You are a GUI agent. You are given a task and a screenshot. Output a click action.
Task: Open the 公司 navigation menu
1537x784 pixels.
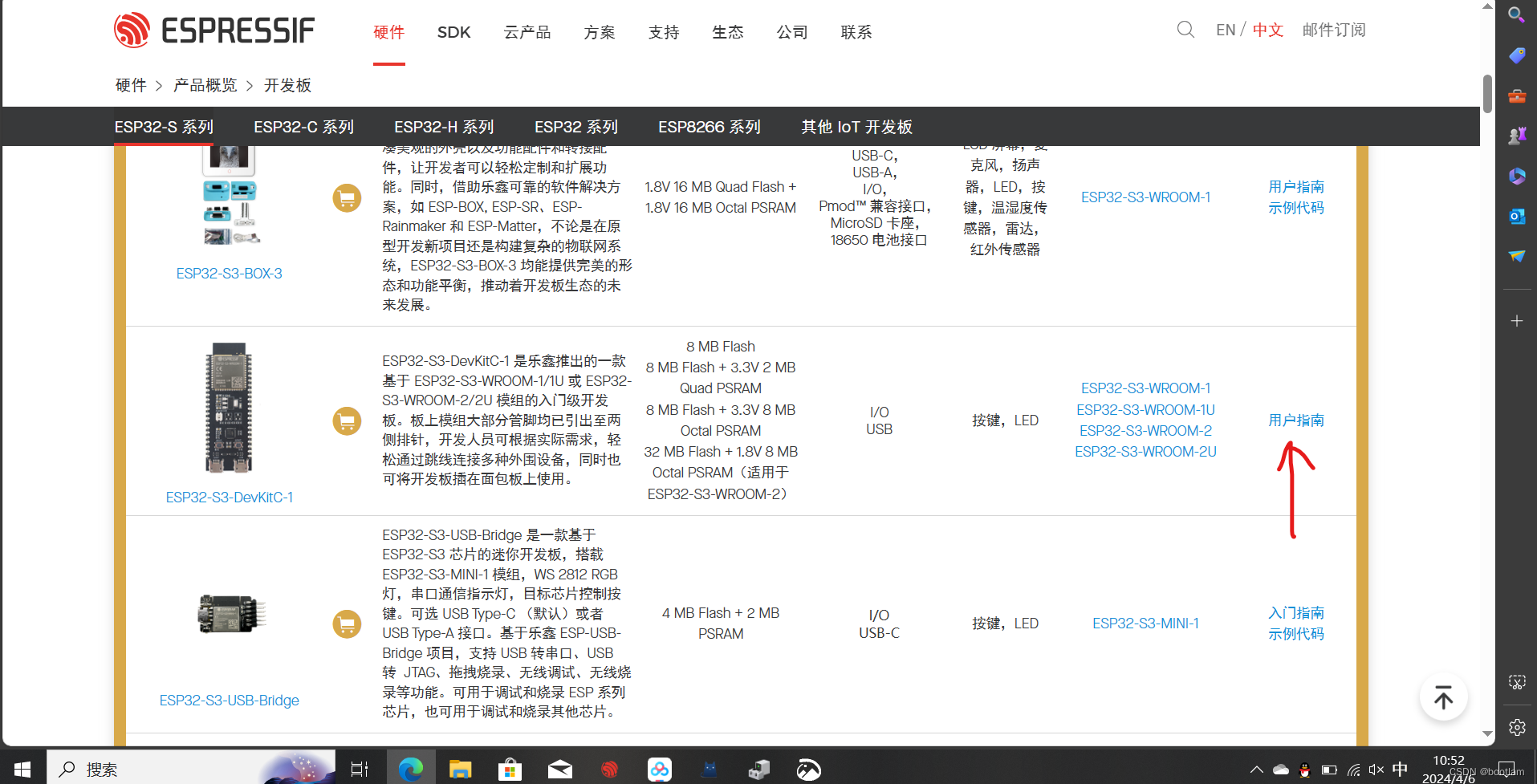(792, 32)
